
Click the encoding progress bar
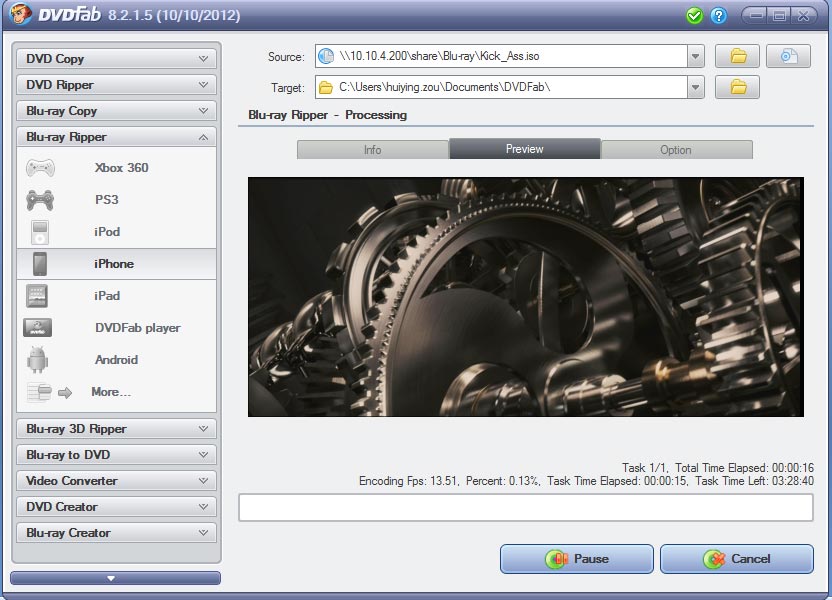pyautogui.click(x=526, y=508)
